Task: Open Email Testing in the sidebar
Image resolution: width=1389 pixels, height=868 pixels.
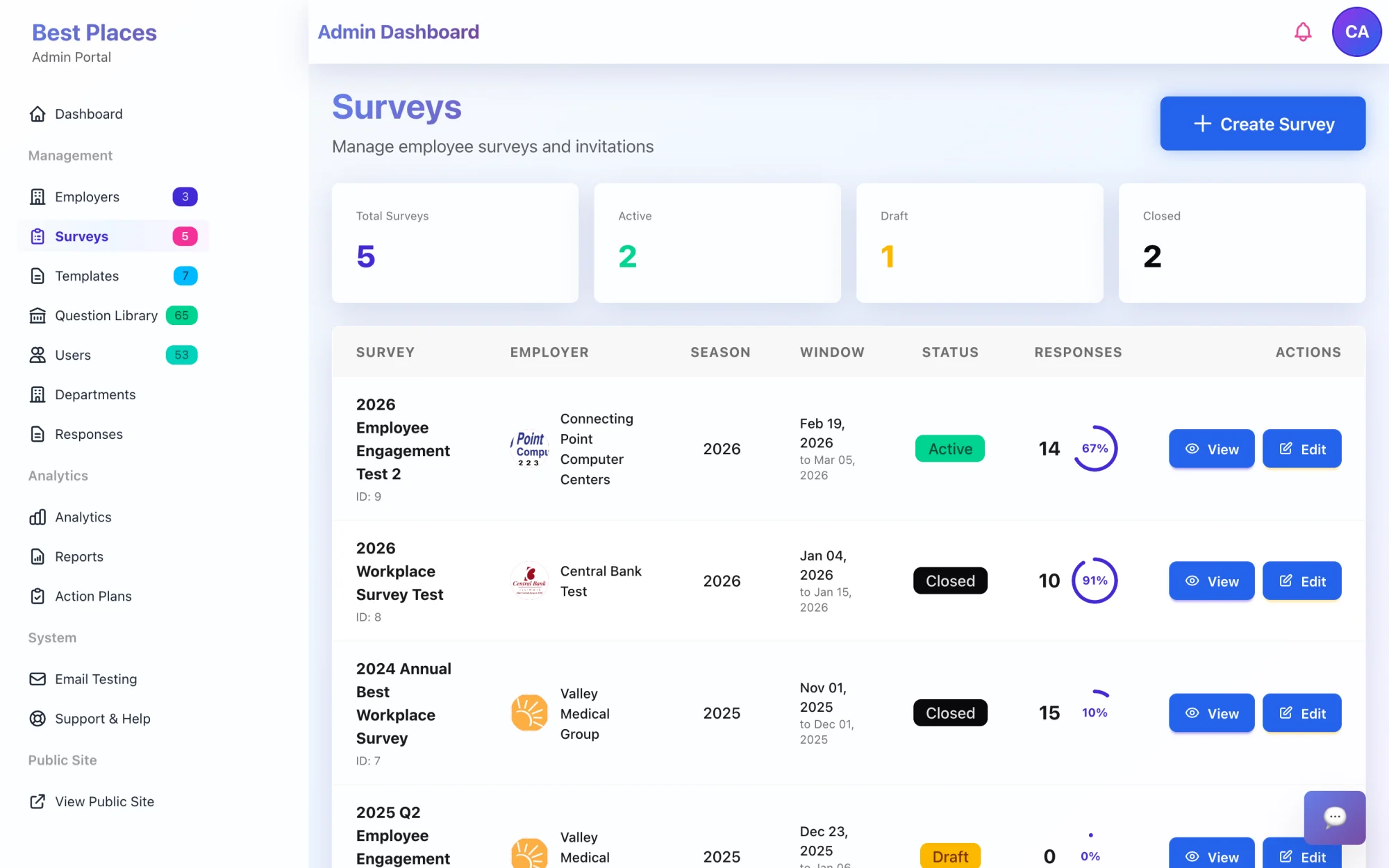Action: [x=113, y=679]
